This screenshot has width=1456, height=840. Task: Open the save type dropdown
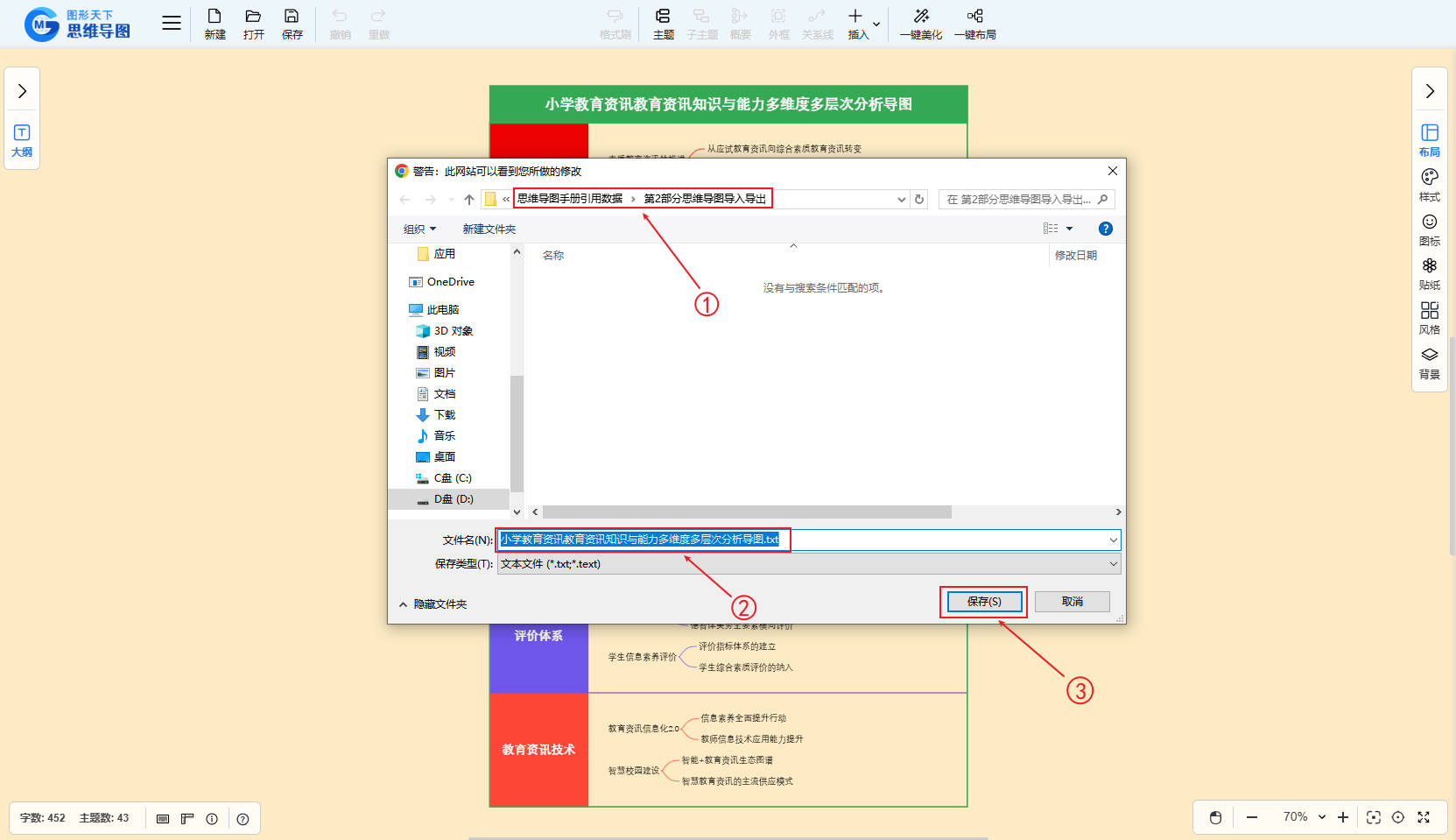coord(1113,564)
